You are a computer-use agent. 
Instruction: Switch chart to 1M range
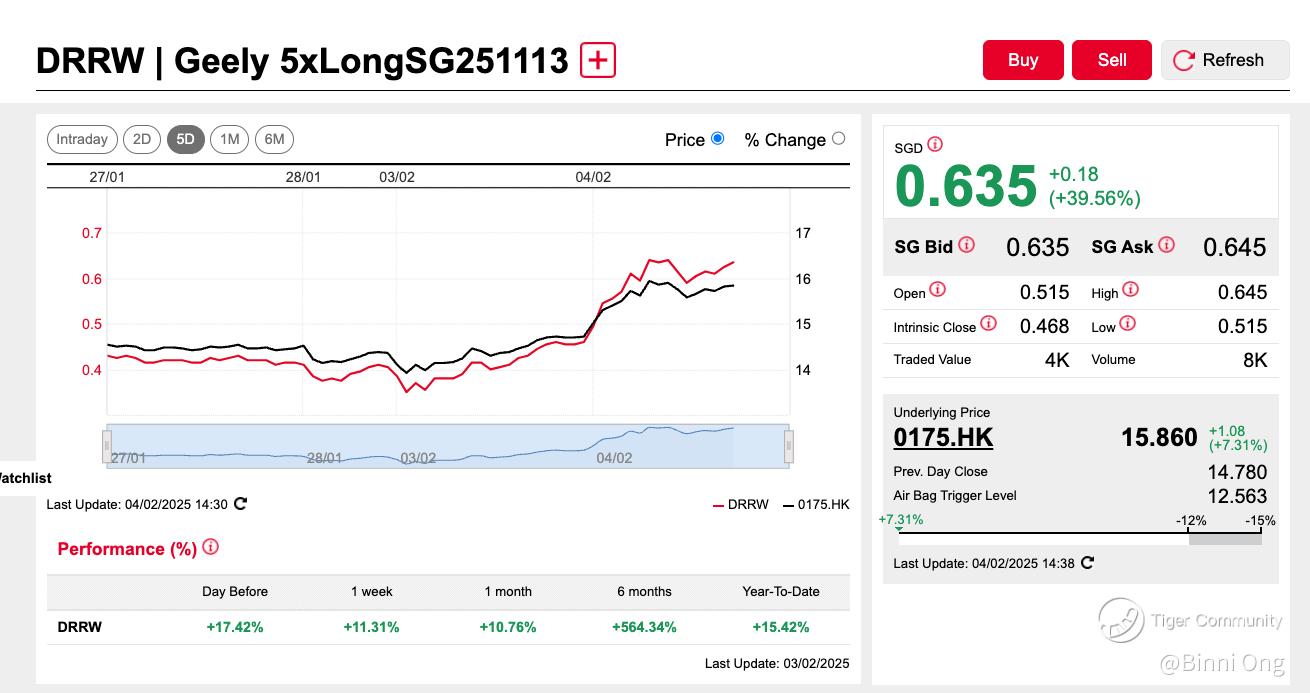230,139
